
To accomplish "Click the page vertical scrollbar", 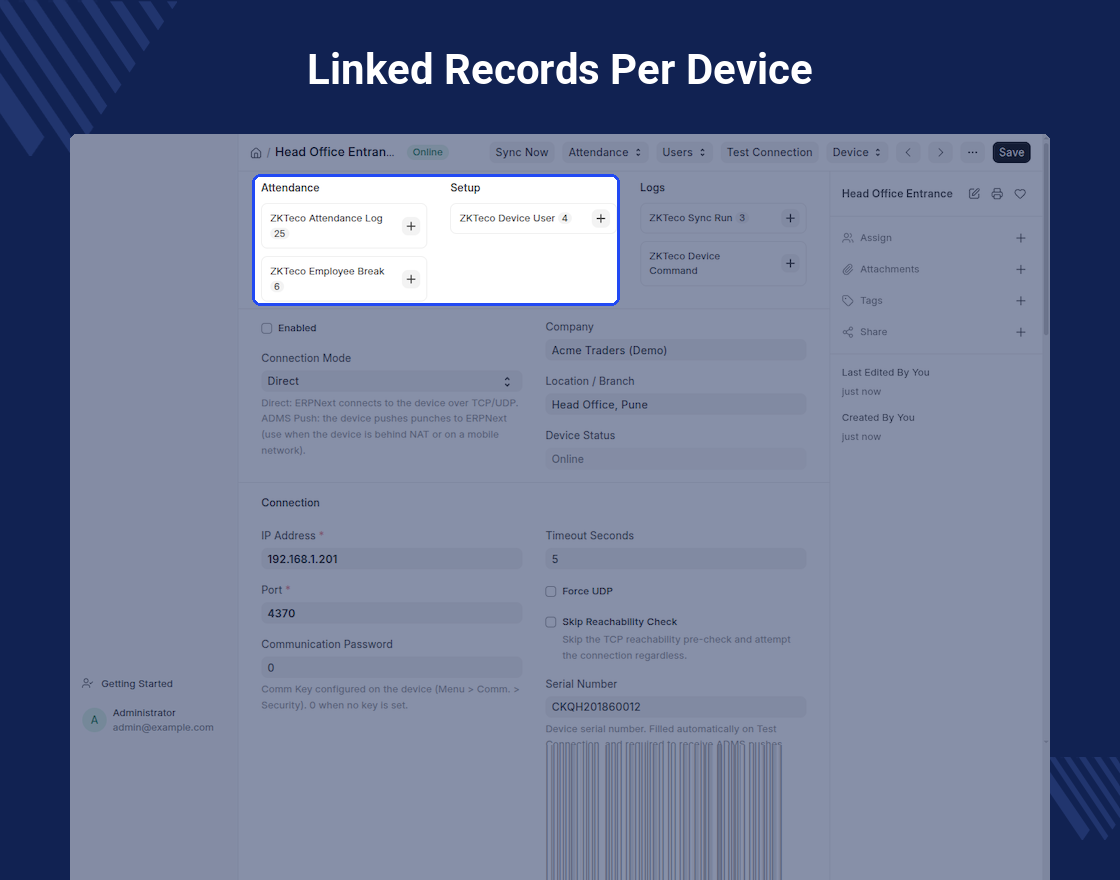I will click(1046, 238).
